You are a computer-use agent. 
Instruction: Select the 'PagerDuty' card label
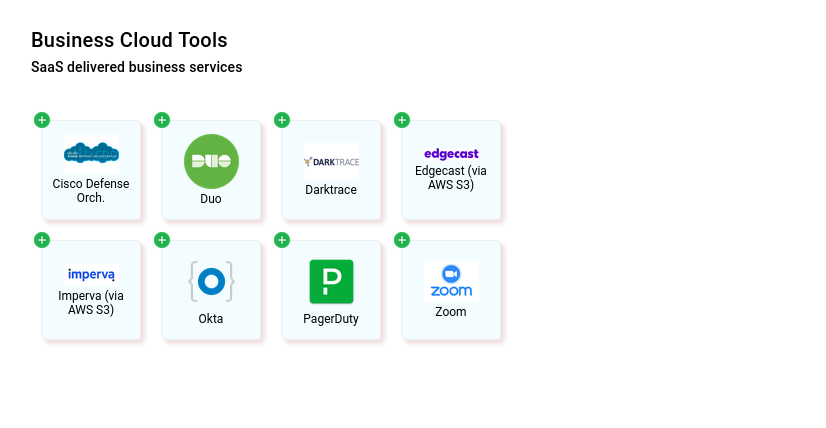331,319
